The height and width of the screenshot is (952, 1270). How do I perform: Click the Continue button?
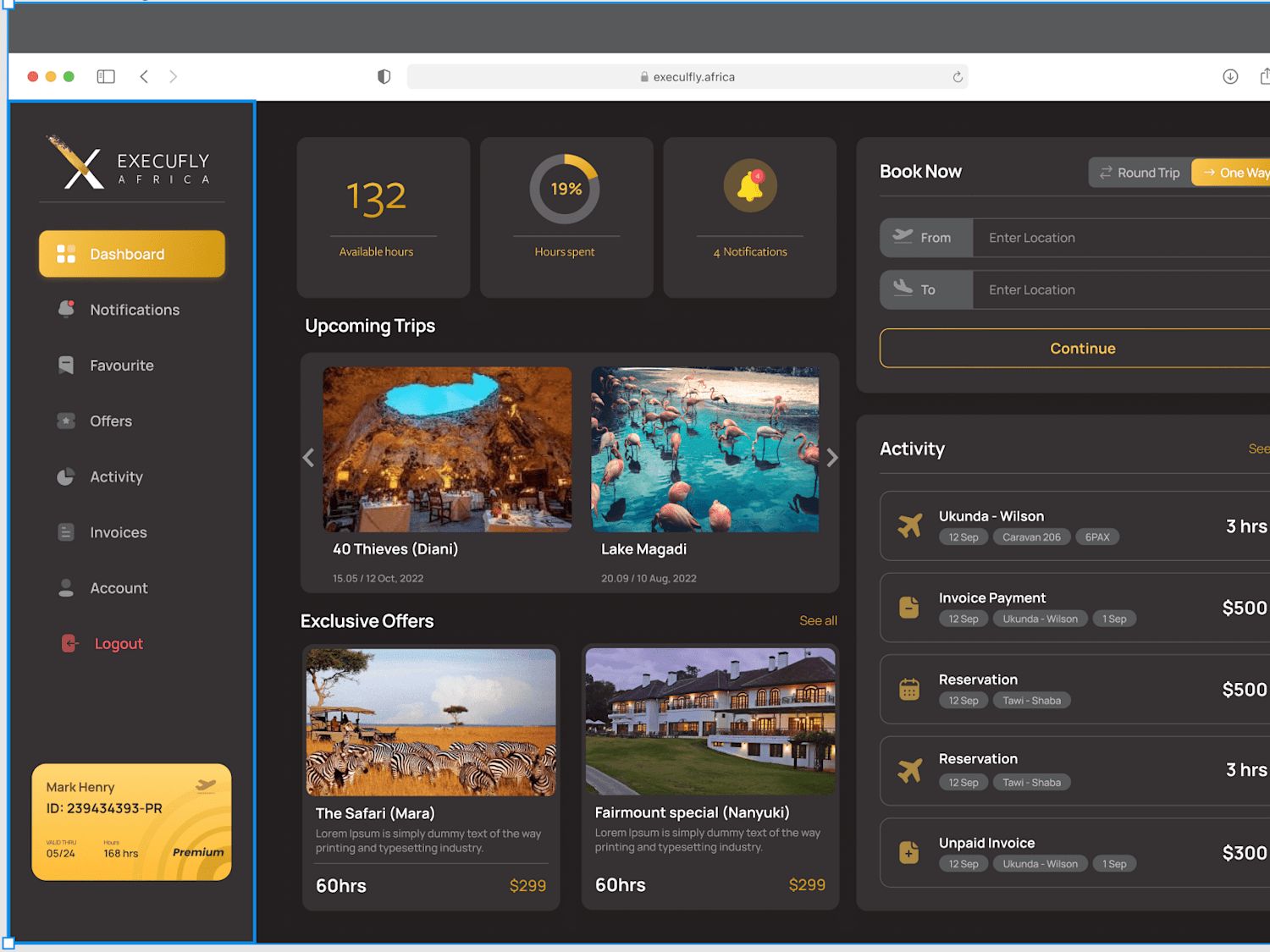pyautogui.click(x=1075, y=349)
